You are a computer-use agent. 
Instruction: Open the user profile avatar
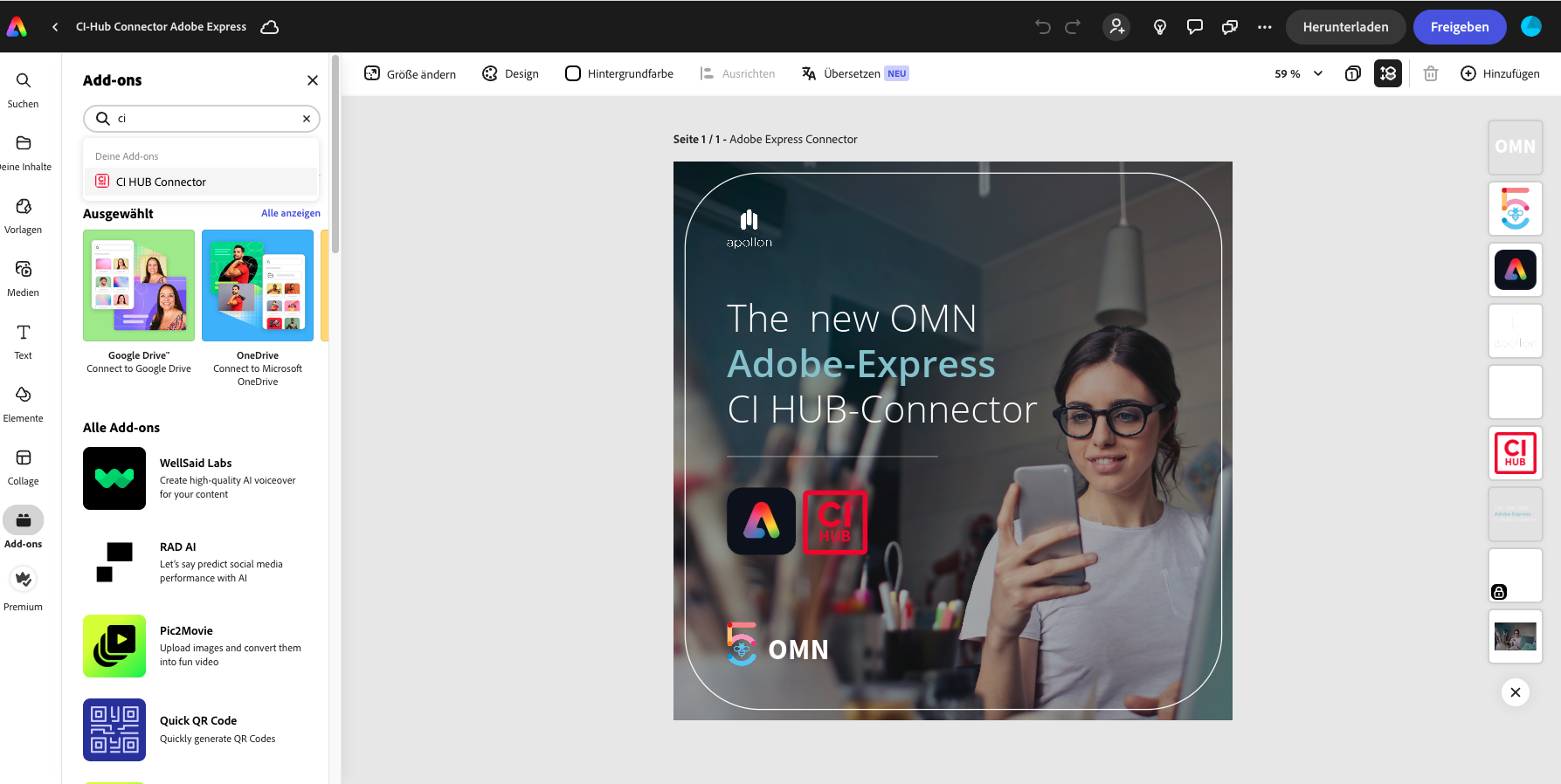[x=1531, y=27]
